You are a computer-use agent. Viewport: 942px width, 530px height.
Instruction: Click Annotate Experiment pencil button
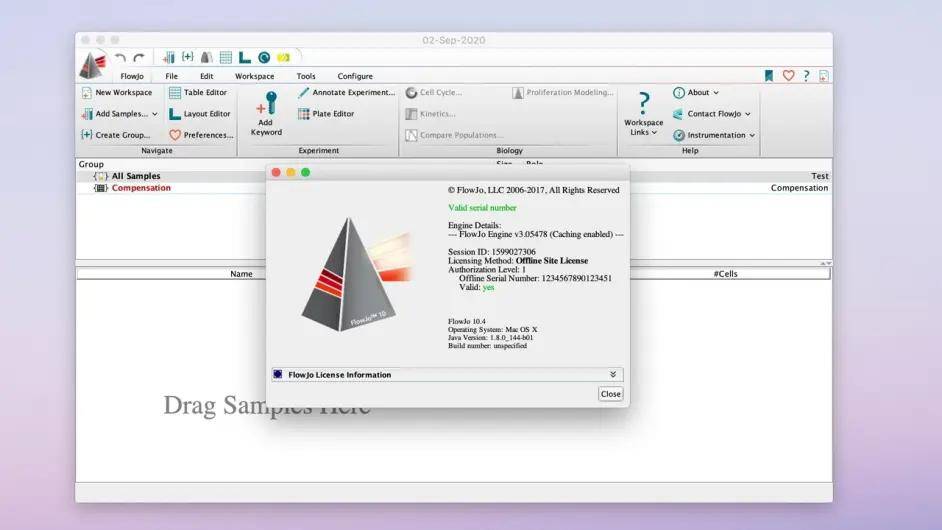[346, 93]
